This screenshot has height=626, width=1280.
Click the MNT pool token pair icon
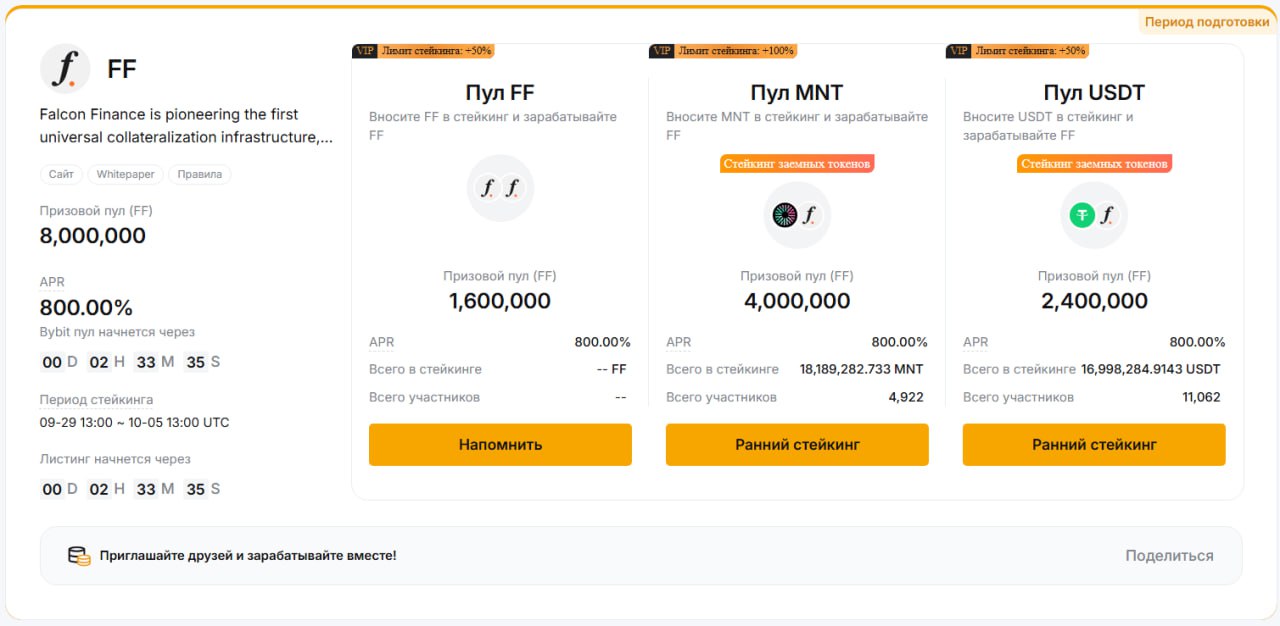(797, 215)
